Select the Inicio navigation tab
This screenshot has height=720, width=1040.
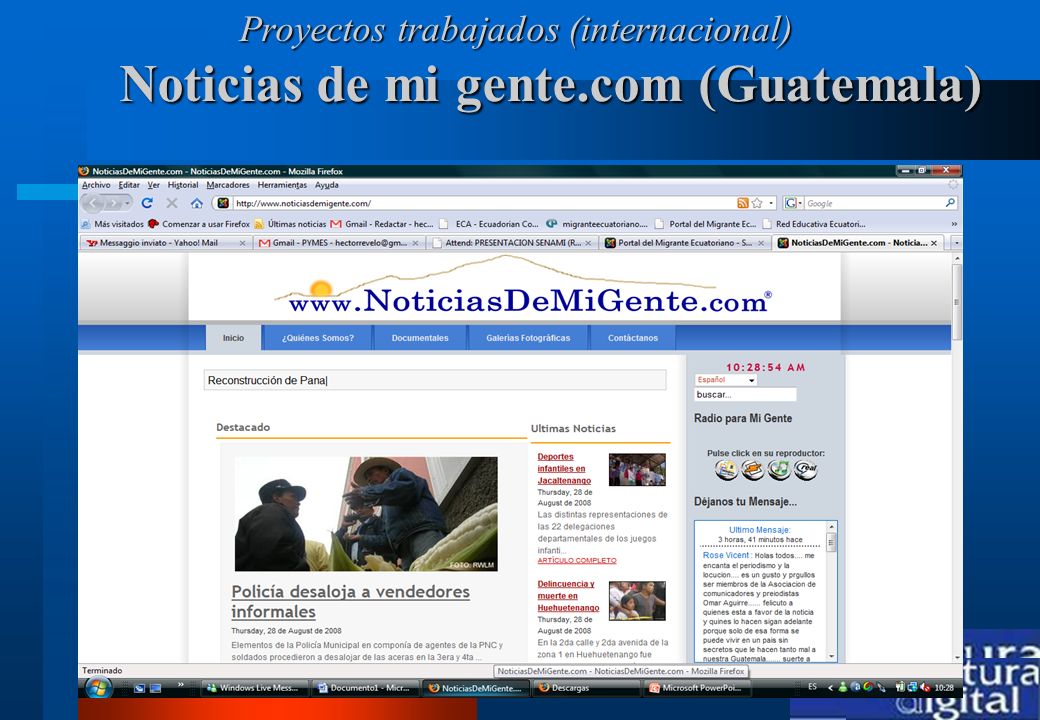point(233,337)
